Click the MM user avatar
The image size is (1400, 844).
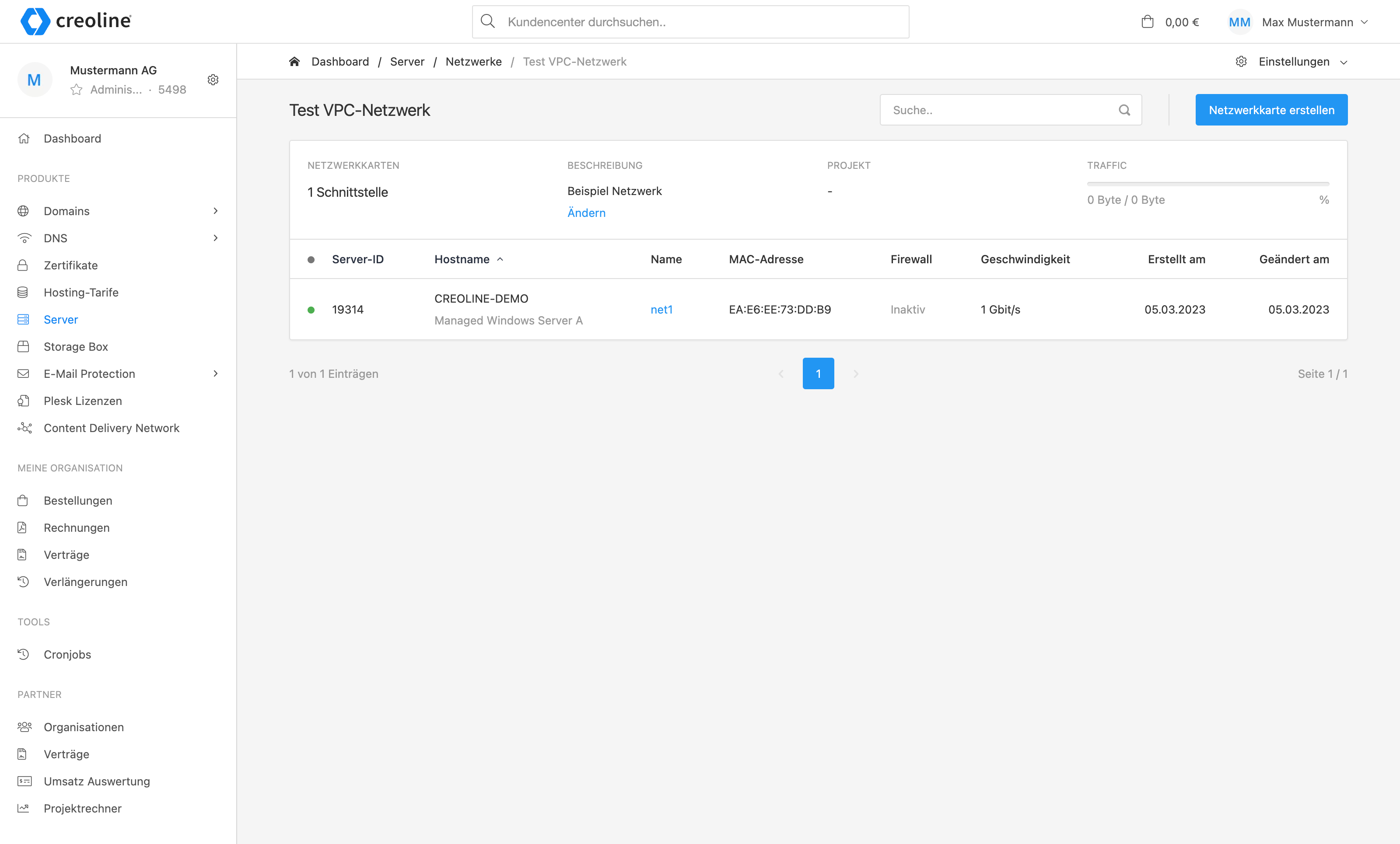tap(1239, 21)
